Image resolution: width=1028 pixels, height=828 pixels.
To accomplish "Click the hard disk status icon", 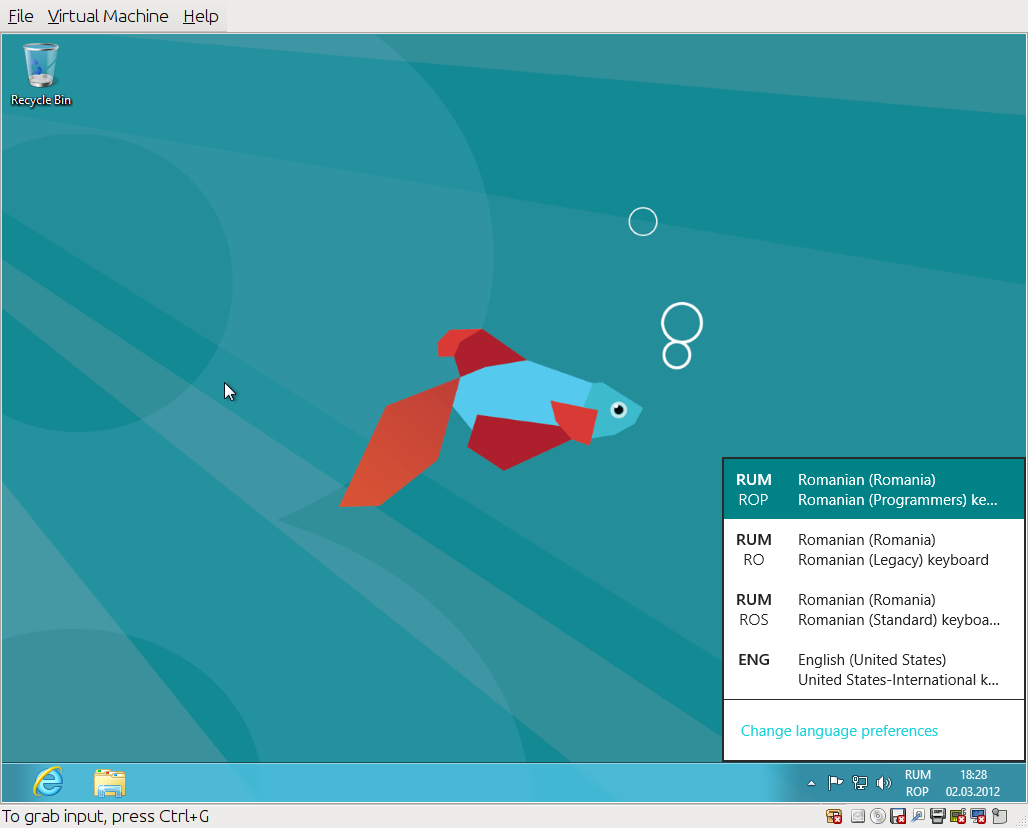I will (x=858, y=816).
